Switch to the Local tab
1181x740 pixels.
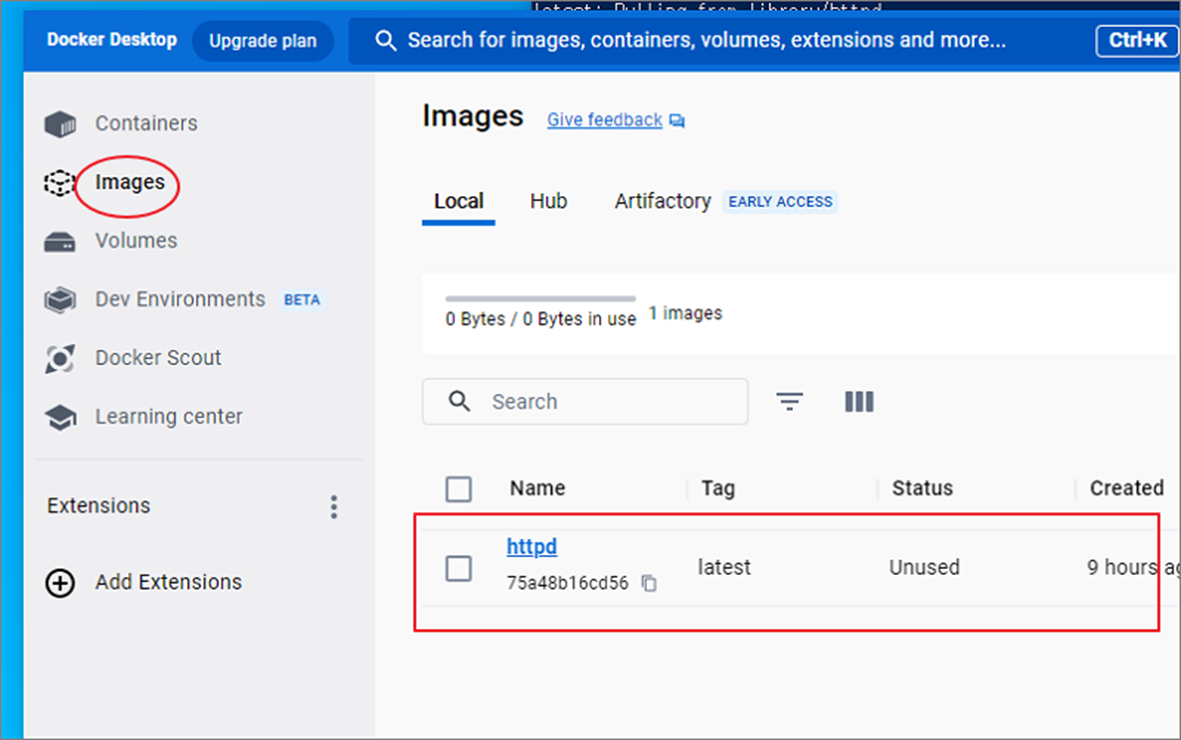[x=458, y=201]
